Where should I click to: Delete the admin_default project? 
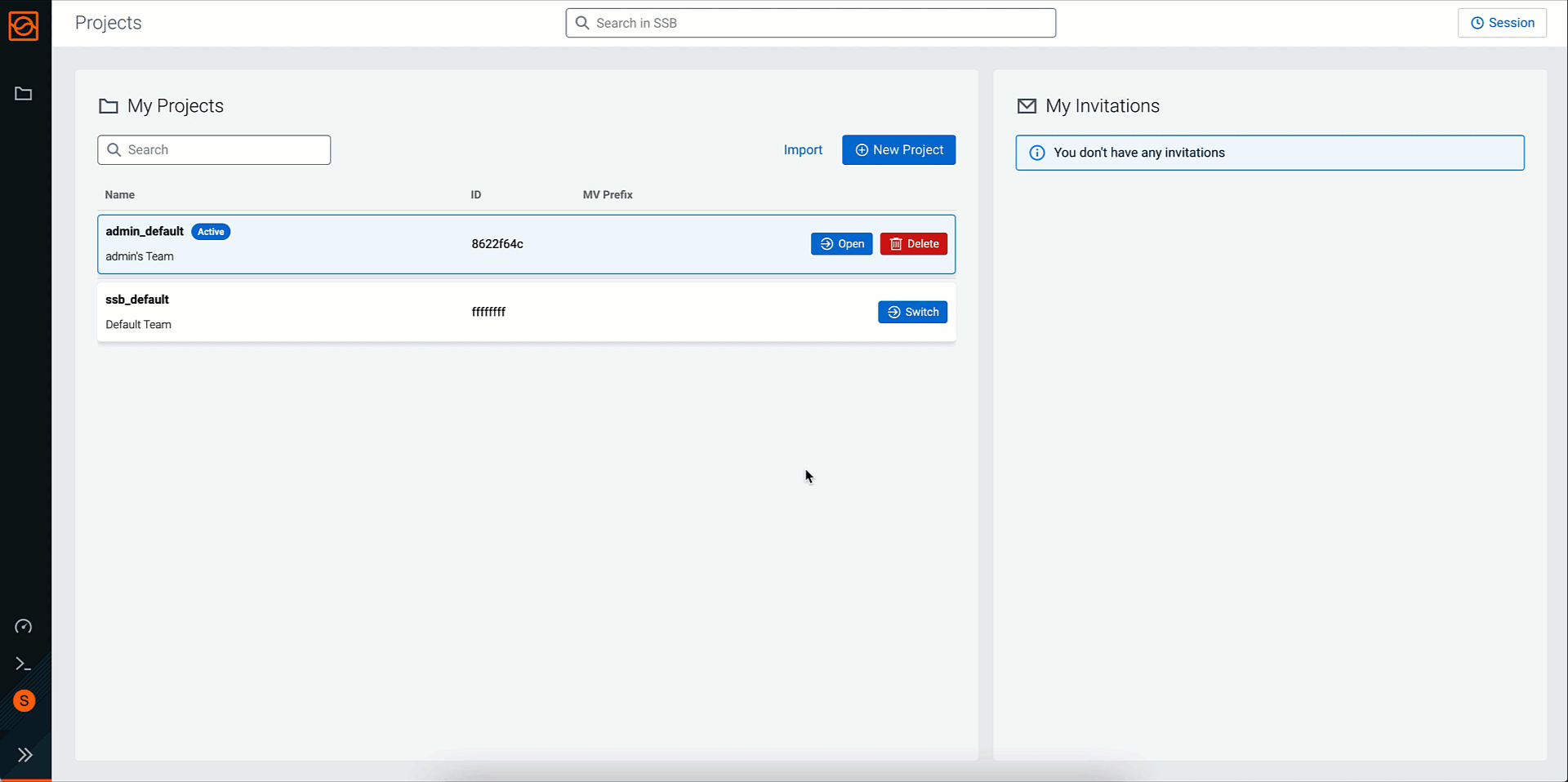click(x=913, y=244)
